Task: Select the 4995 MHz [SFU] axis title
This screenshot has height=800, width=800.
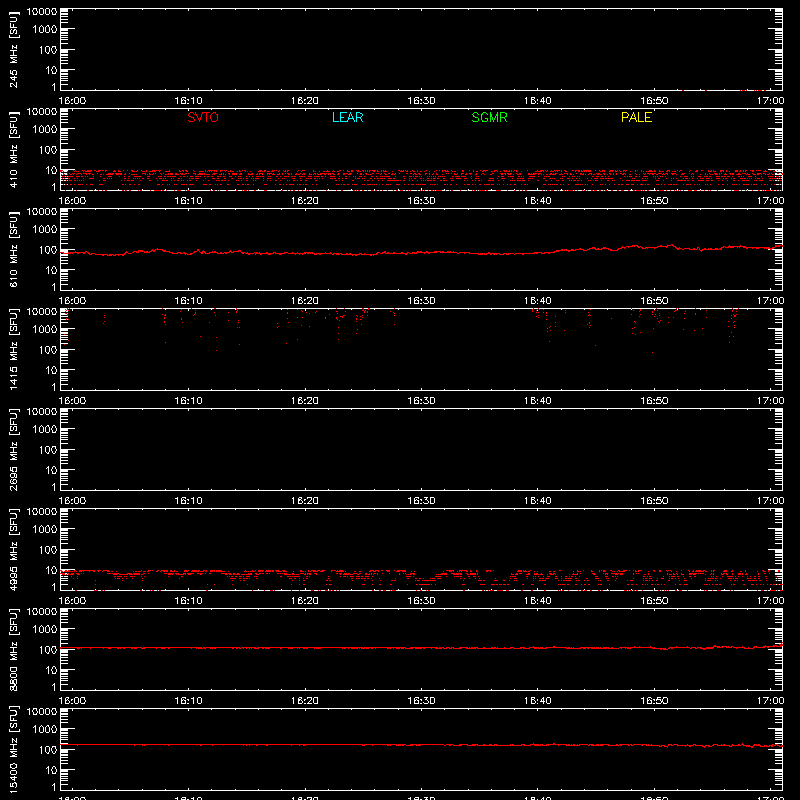Action: pyautogui.click(x=13, y=549)
